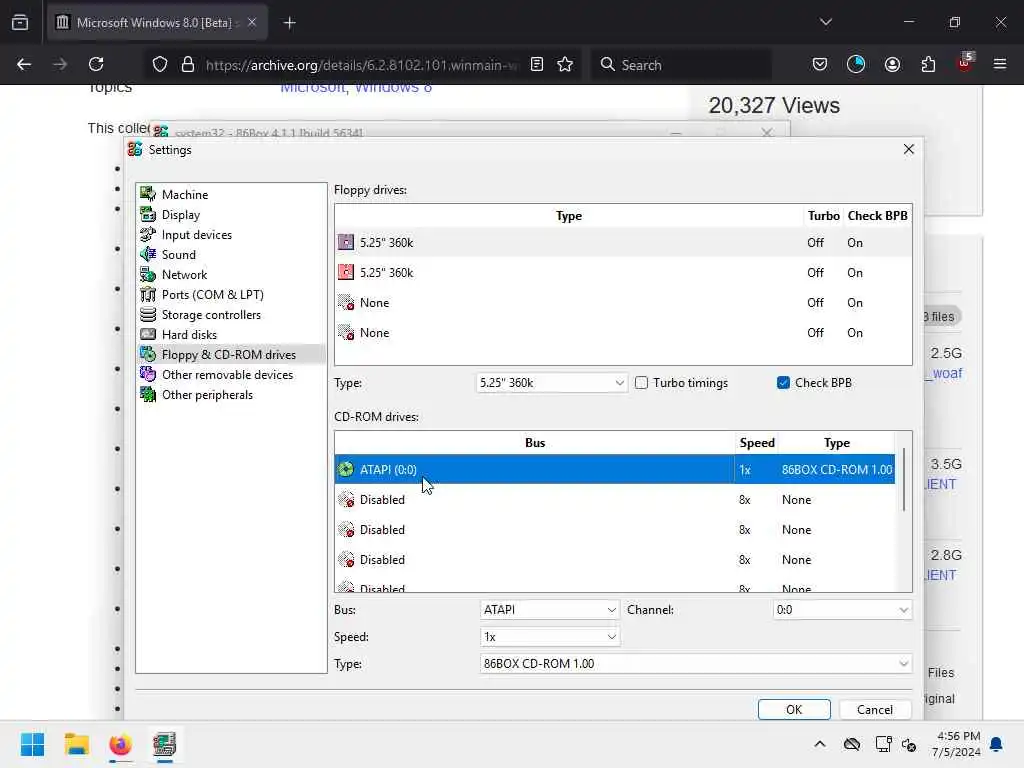Open floppy Type dropdown 5.25" 360k
The width and height of the screenshot is (1024, 768).
point(552,383)
